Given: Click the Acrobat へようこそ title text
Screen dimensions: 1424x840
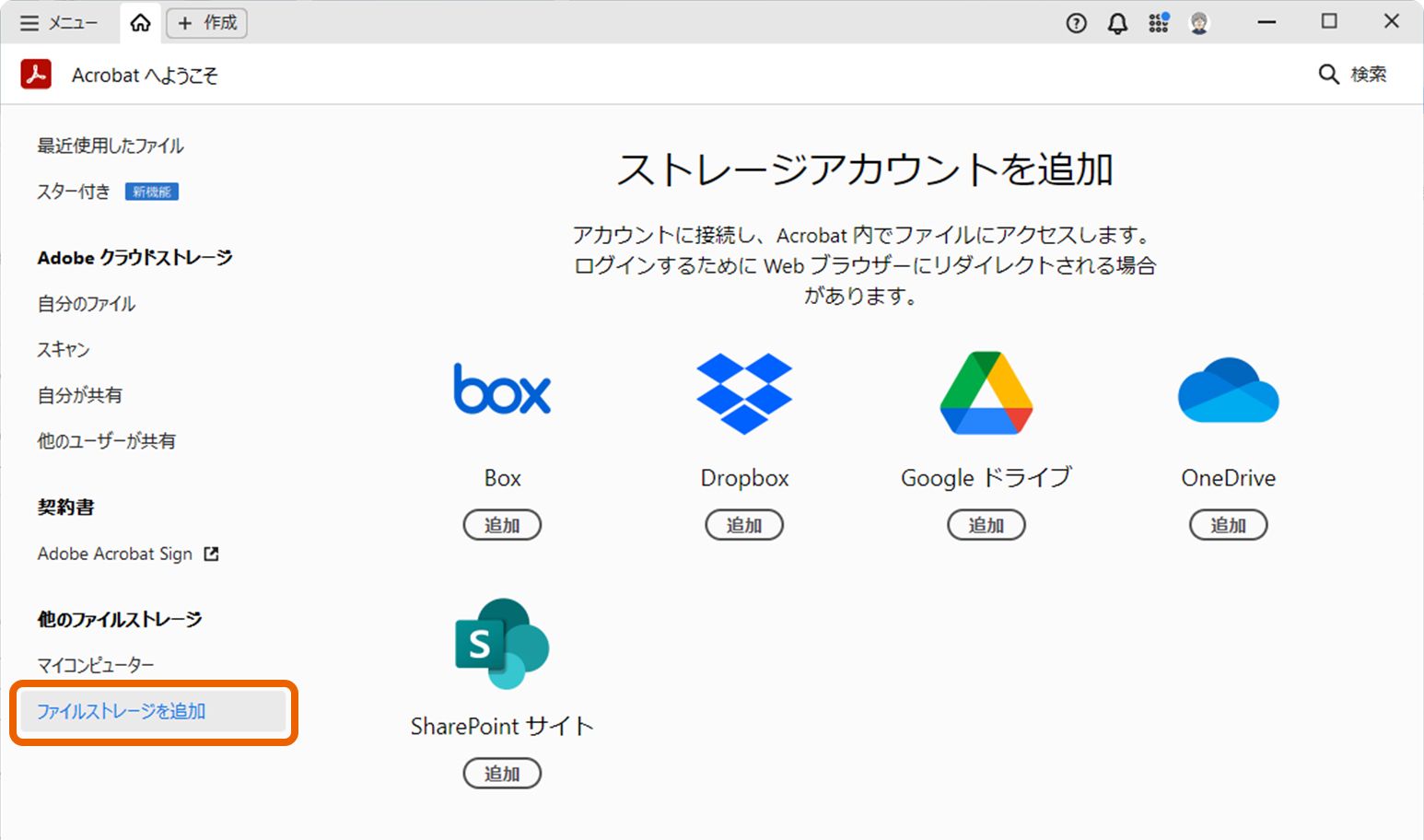Looking at the screenshot, I should click(145, 76).
